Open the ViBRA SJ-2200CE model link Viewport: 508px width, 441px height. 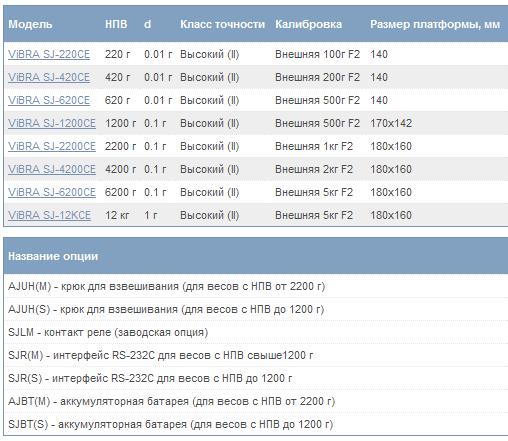click(52, 146)
